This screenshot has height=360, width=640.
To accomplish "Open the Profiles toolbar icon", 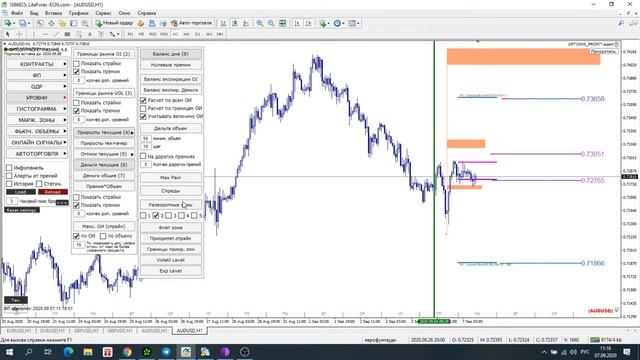I will pyautogui.click(x=24, y=23).
